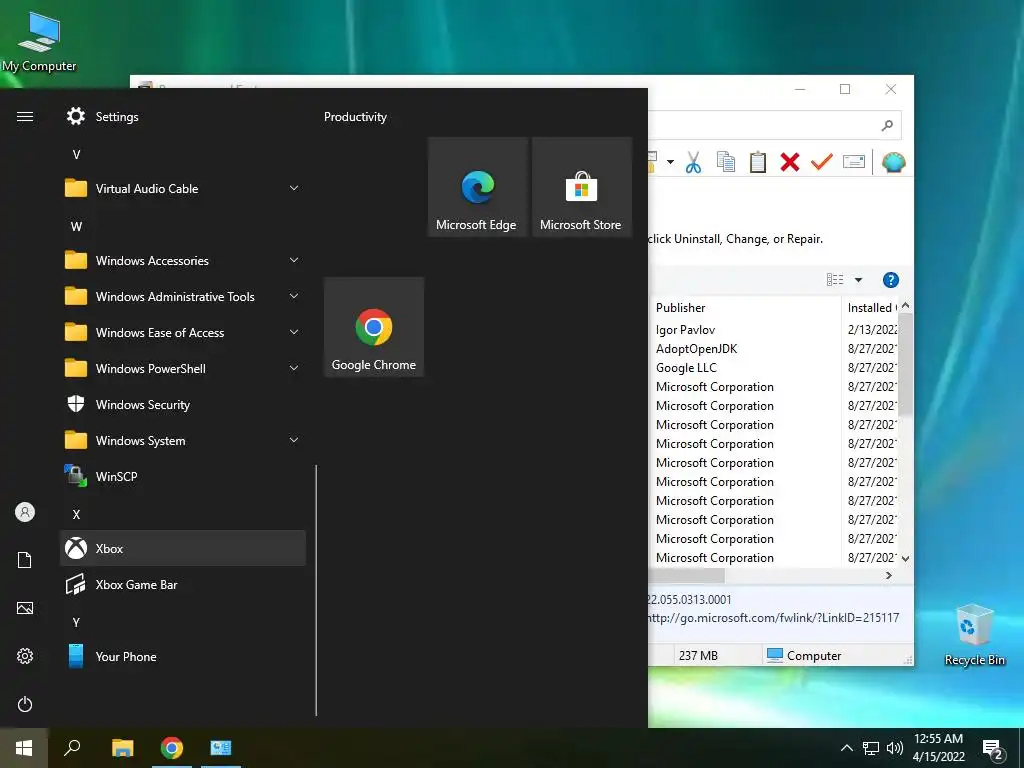Open the blue Help icon
The image size is (1024, 768).
[891, 280]
